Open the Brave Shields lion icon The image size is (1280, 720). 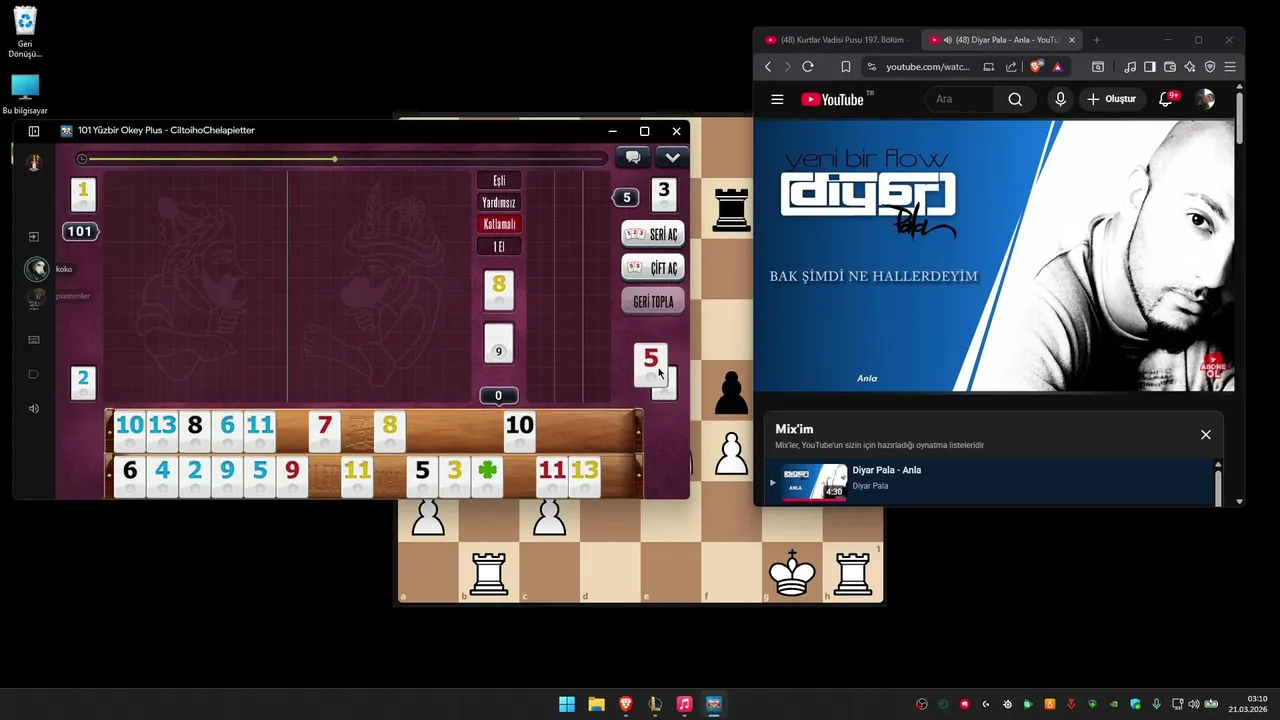(1036, 67)
